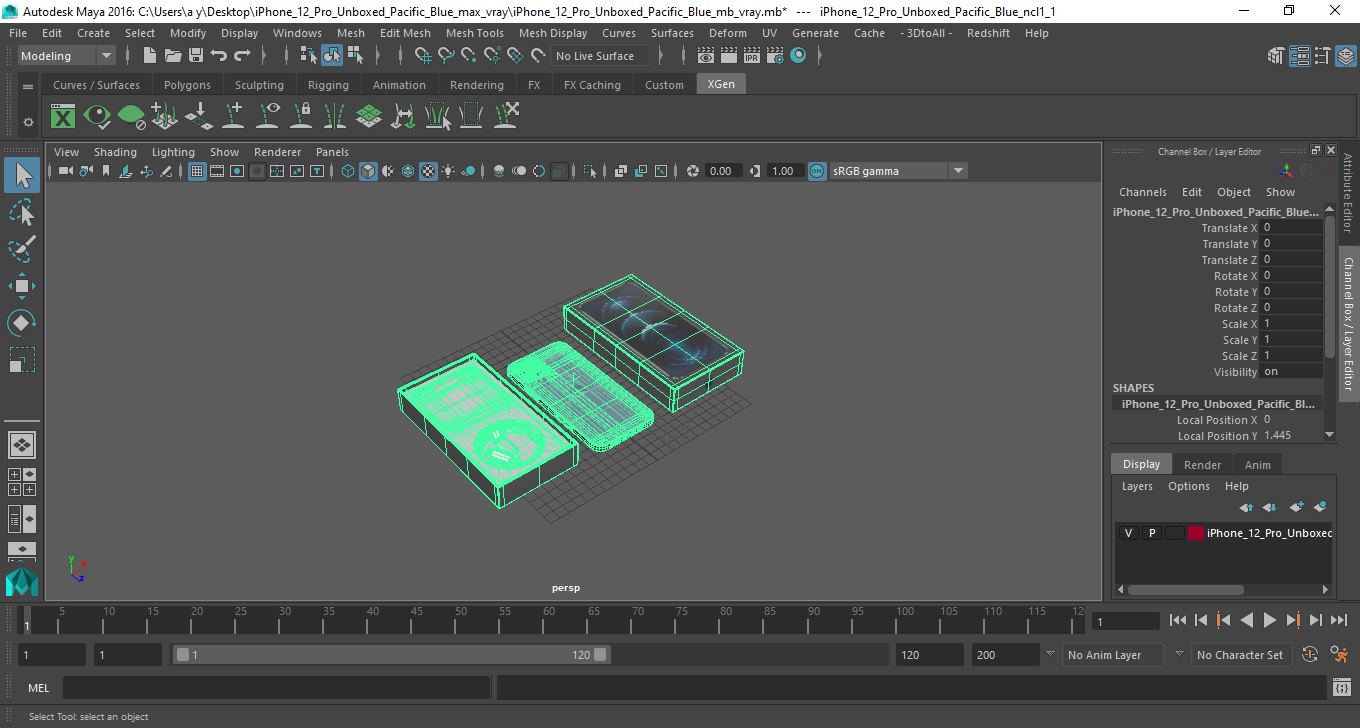
Task: Toggle view color management ON button
Action: [817, 171]
